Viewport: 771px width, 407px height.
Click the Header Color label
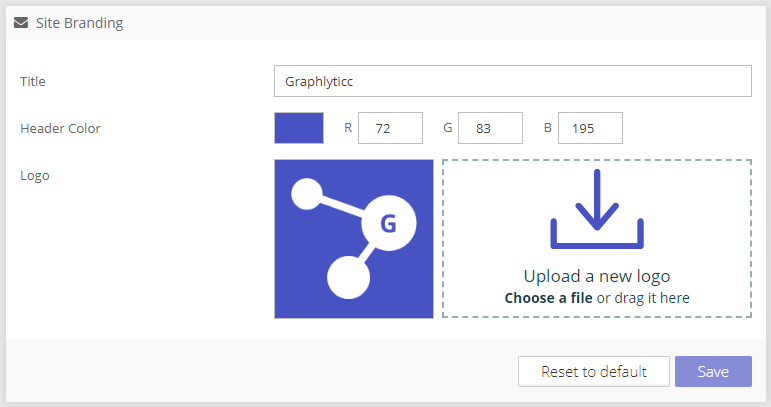pos(60,128)
